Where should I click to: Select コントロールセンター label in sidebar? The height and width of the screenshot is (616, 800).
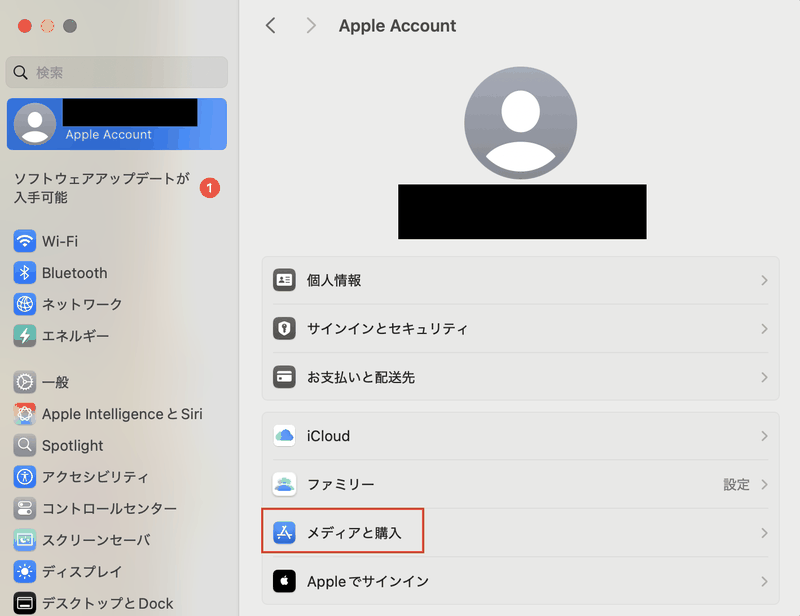point(109,508)
